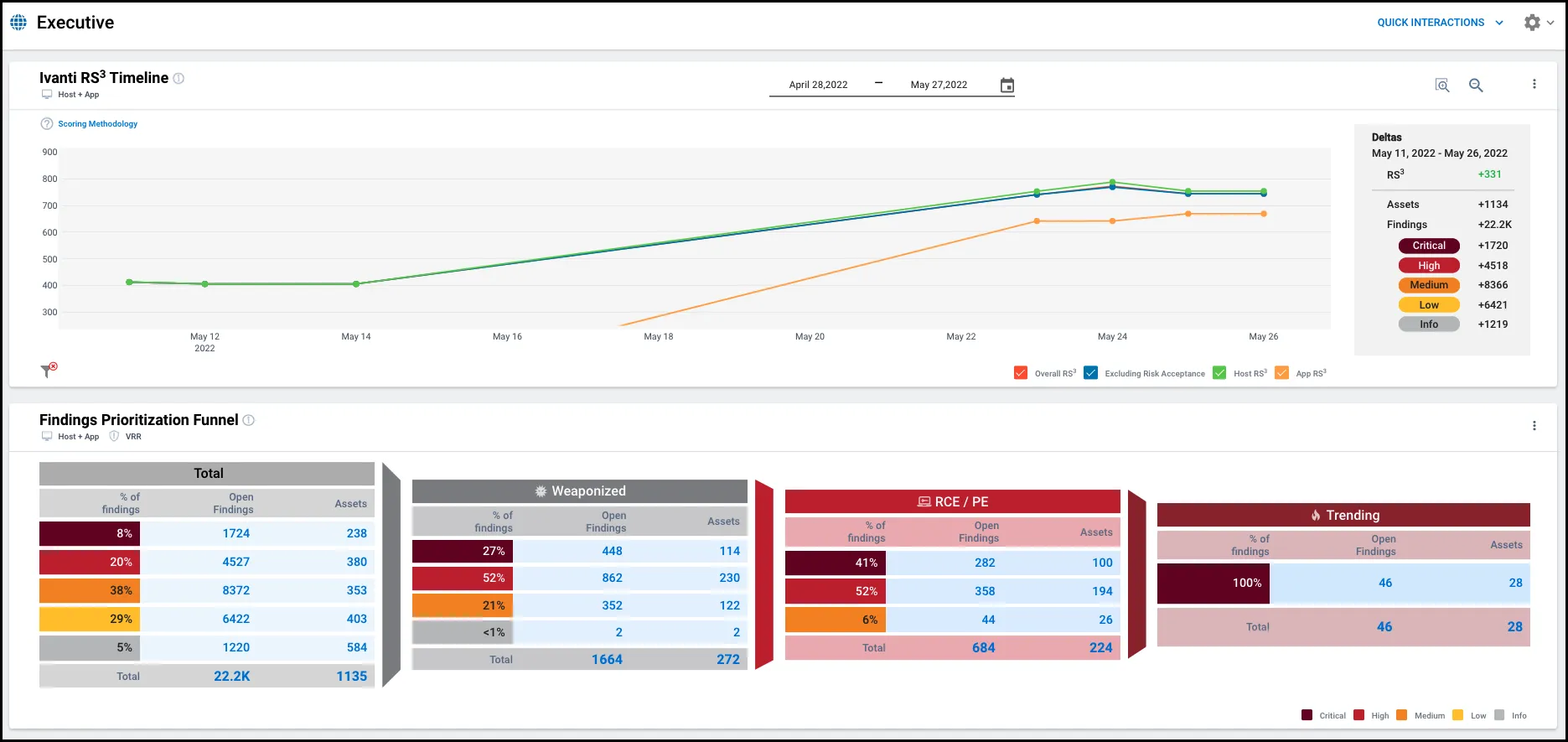Click the 22.2K total open findings value
This screenshot has height=742, width=1568.
pos(232,676)
